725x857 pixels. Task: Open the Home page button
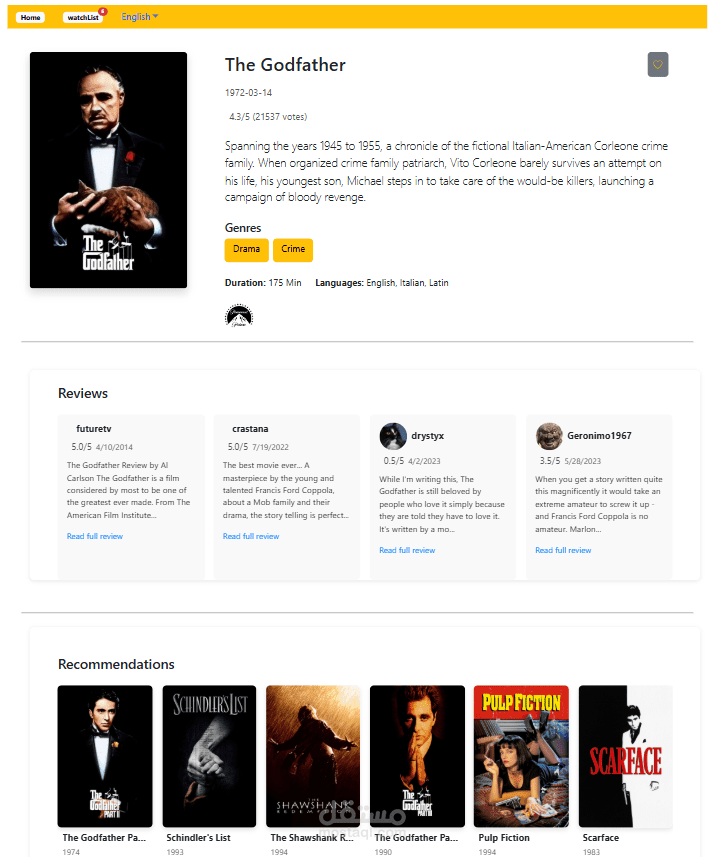tap(31, 17)
